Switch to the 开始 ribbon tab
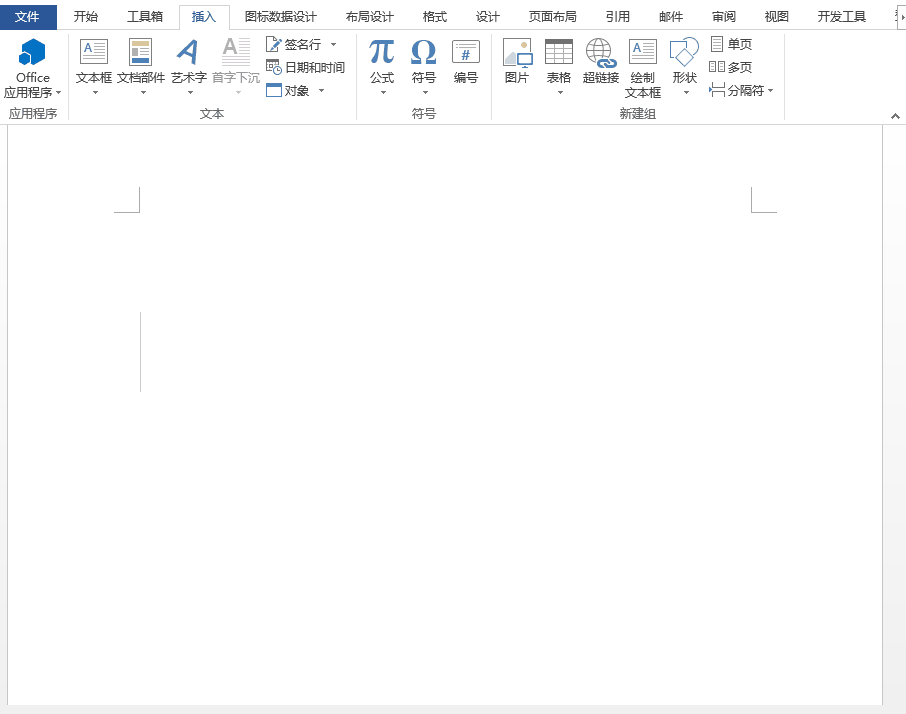This screenshot has width=906, height=714. click(x=85, y=16)
